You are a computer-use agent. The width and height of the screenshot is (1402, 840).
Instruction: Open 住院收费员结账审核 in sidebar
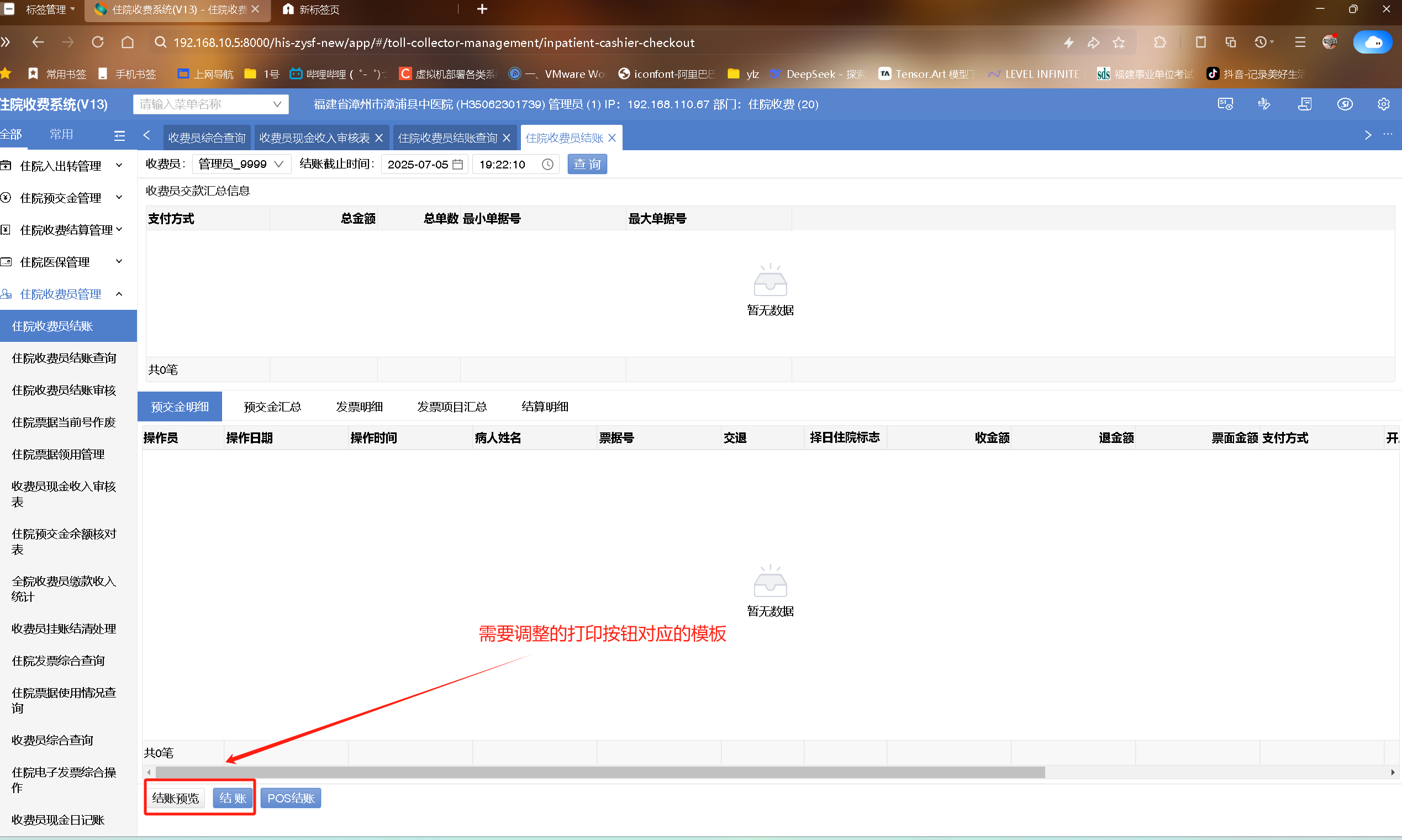point(64,390)
